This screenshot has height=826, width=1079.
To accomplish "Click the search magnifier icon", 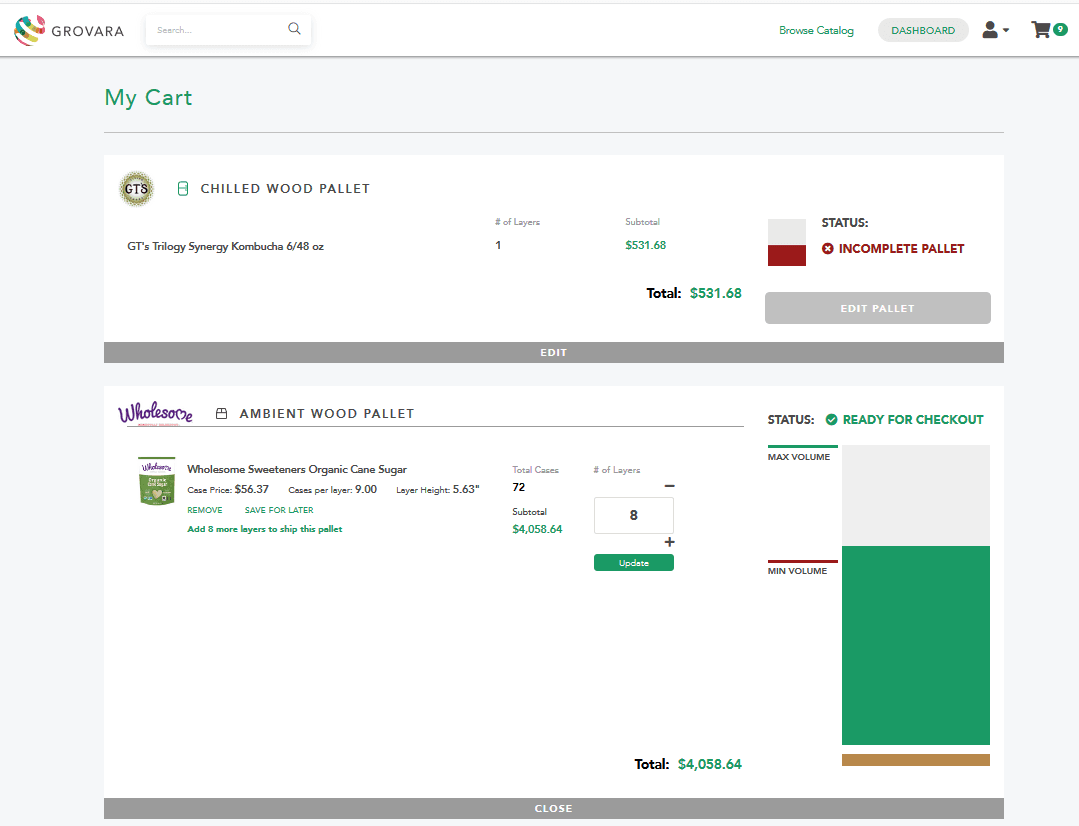I will [295, 29].
